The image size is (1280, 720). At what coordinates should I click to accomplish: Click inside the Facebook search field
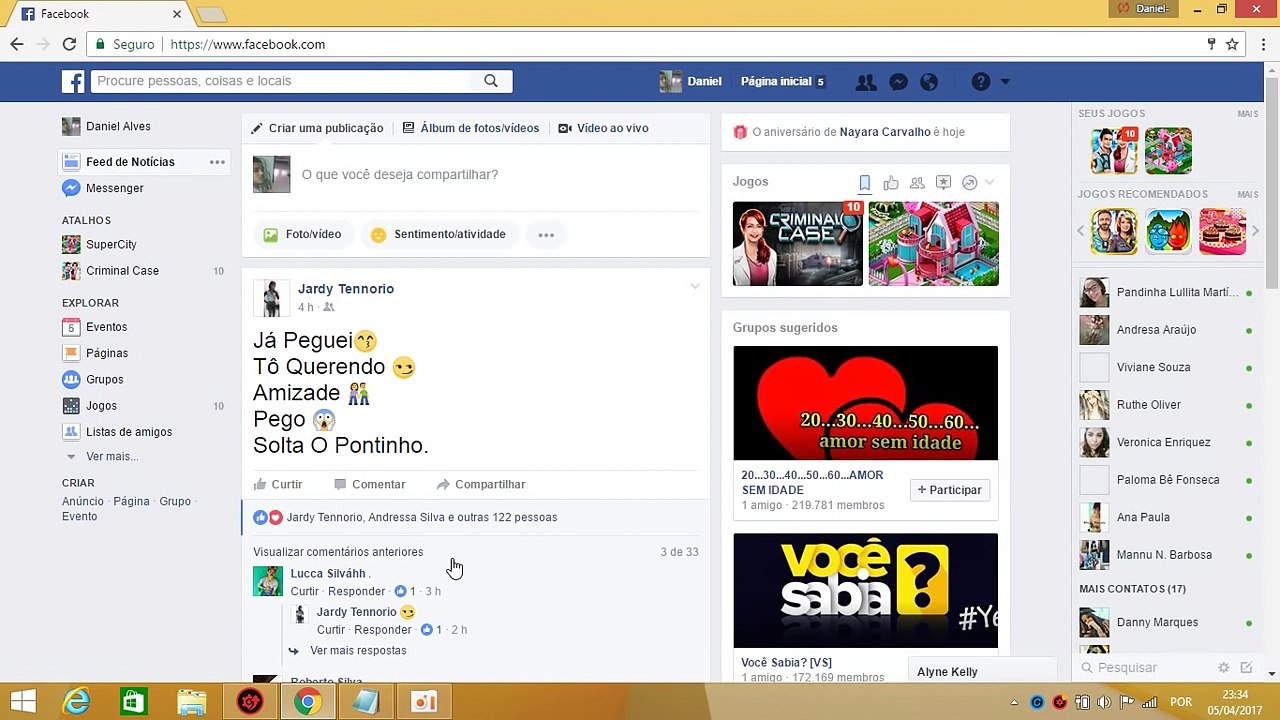281,81
